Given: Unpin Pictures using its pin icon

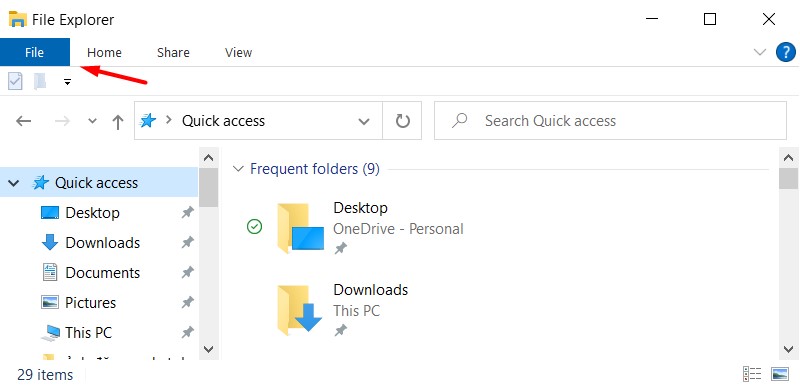Looking at the screenshot, I should [x=188, y=302].
